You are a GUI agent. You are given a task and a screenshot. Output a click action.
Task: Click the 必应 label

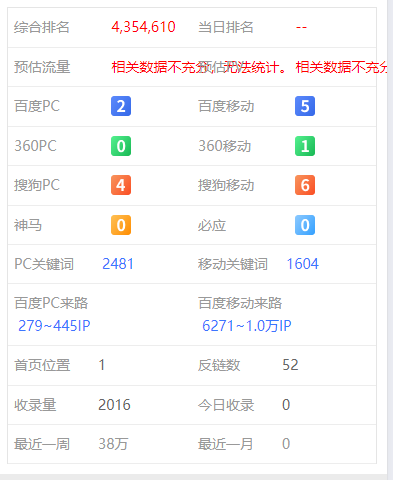[212, 225]
